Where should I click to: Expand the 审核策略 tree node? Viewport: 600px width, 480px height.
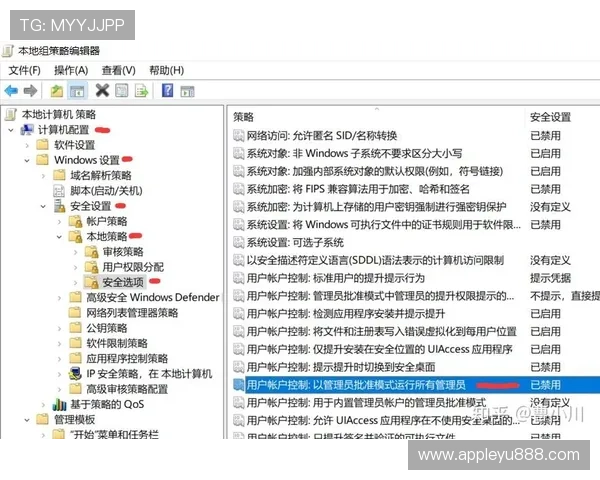click(75, 252)
